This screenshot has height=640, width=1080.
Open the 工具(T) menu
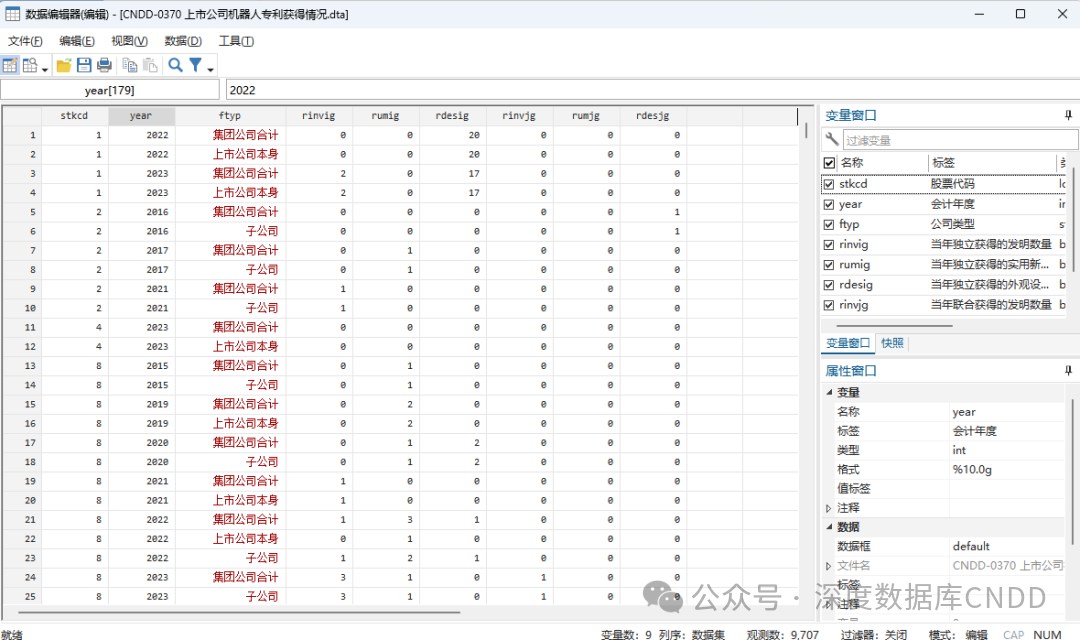(236, 41)
